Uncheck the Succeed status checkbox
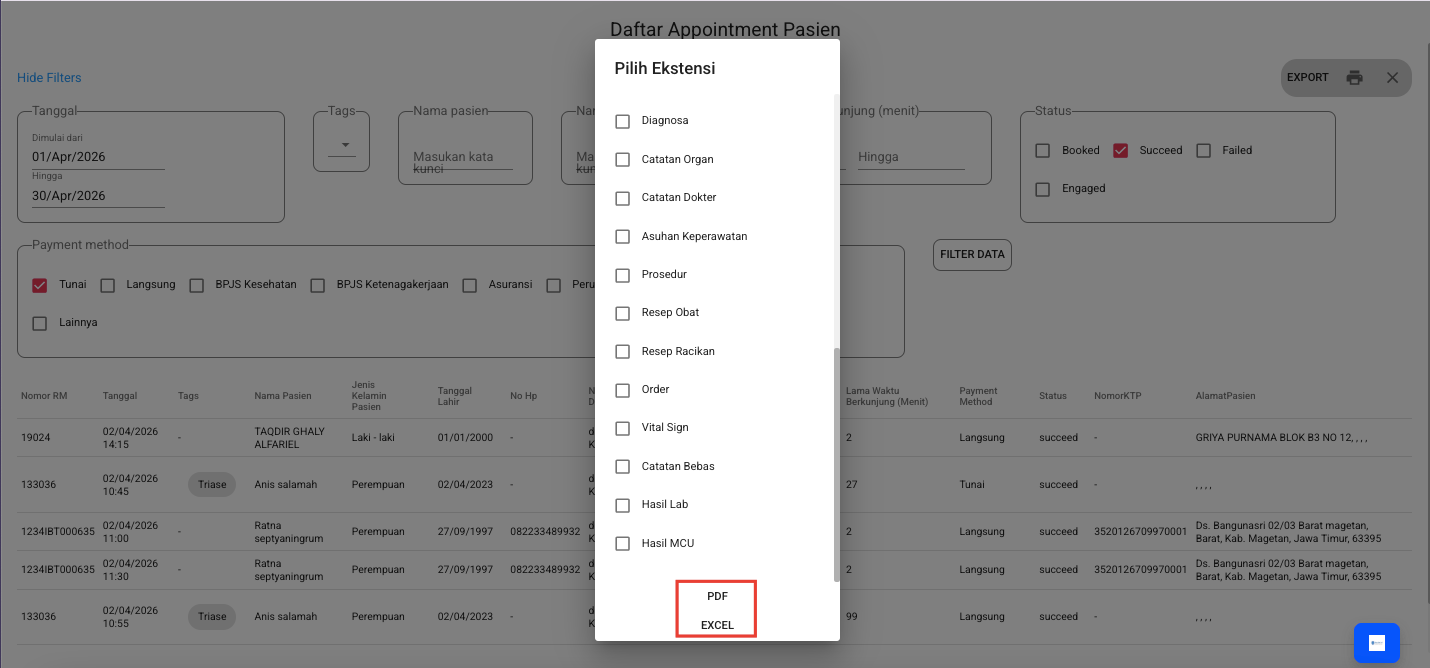 click(x=1120, y=151)
